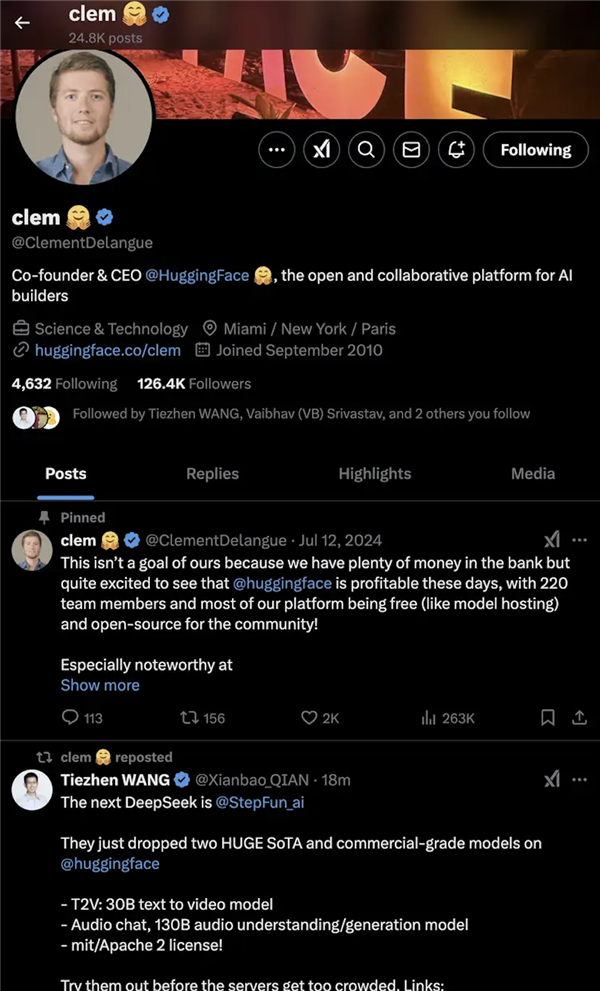Image resolution: width=600 pixels, height=991 pixels.
Task: Open more options on Tiezhen WANG's post
Action: [579, 779]
